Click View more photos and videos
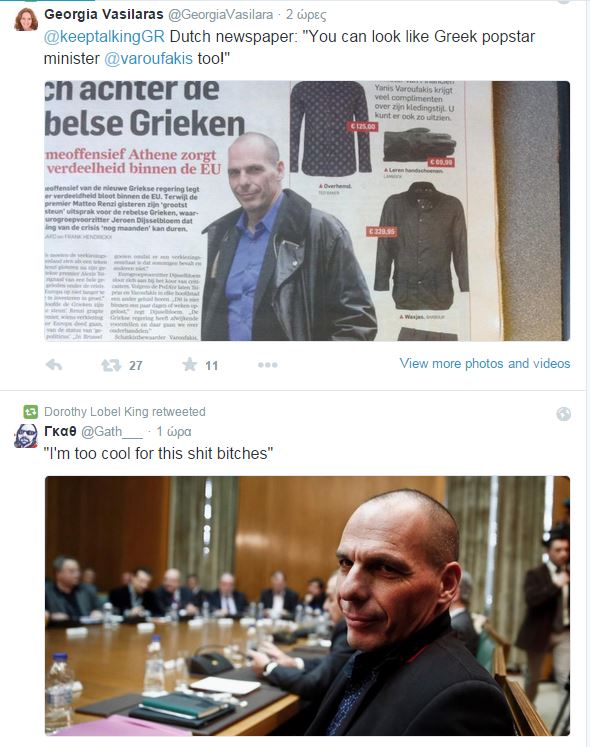Screen dimensions: 590x747 (485, 363)
